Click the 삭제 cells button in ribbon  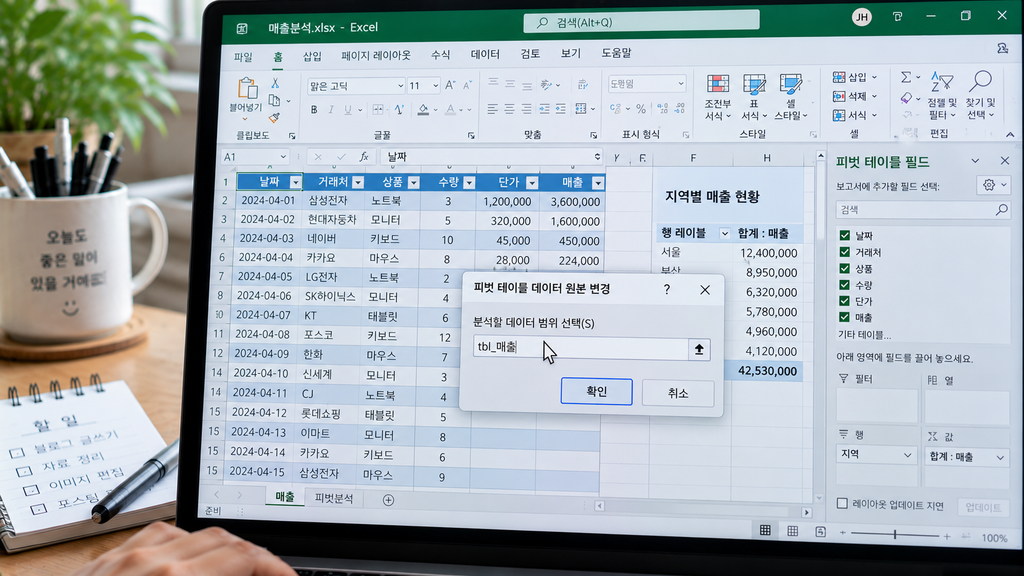pyautogui.click(x=854, y=96)
